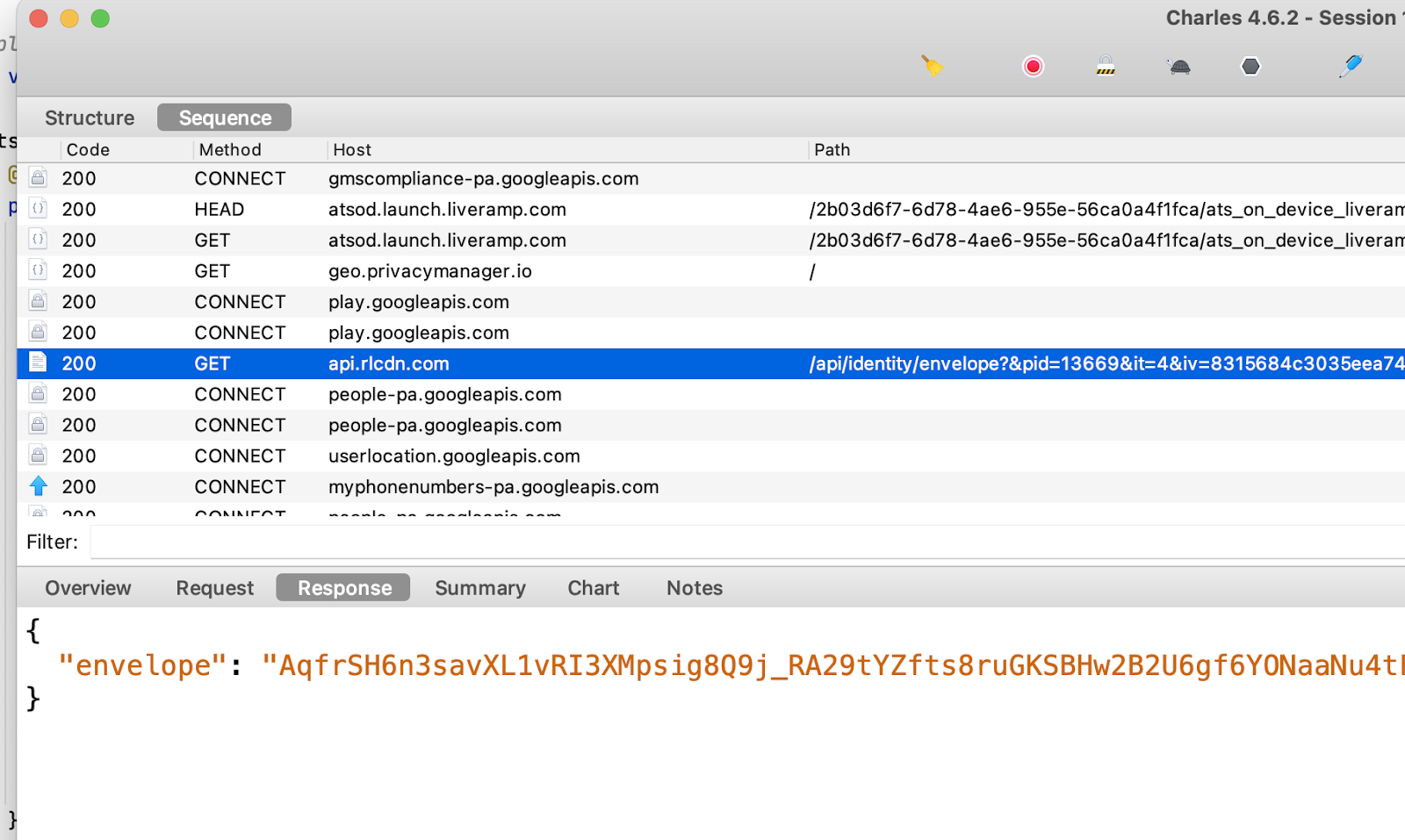Click the GET method in the api.rlcdn.com row

[x=213, y=363]
